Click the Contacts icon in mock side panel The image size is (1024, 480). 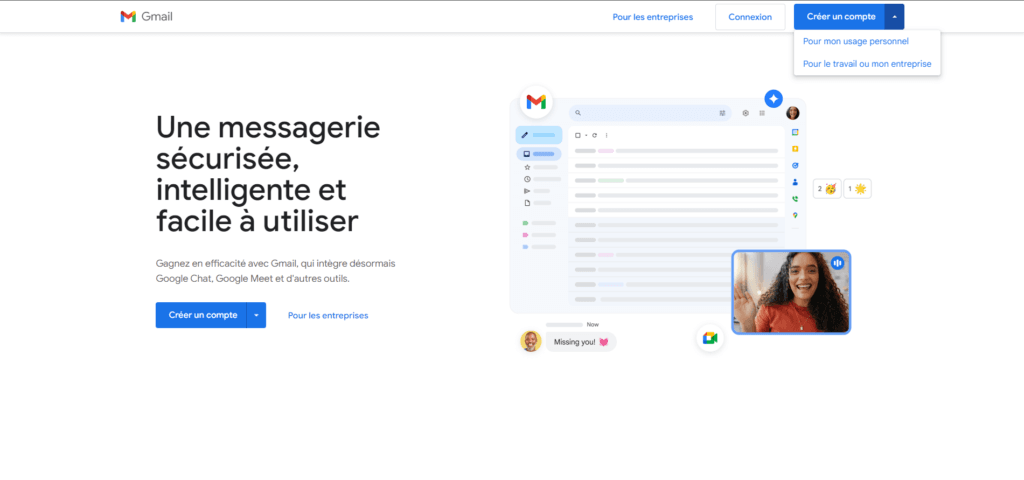click(x=795, y=182)
